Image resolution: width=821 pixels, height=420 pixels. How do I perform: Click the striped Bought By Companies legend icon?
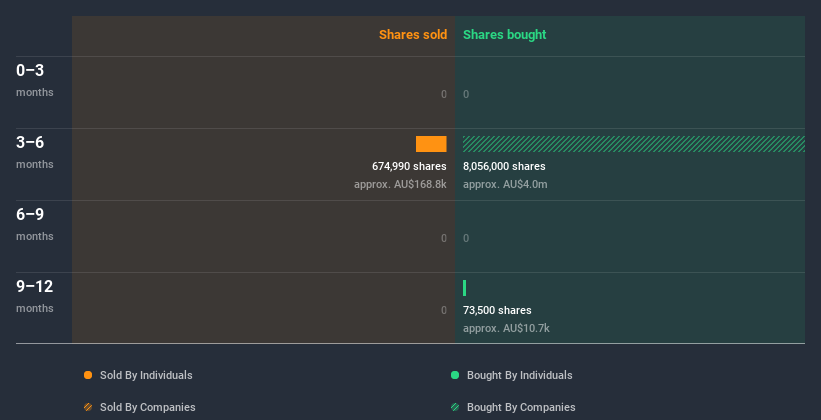pos(455,407)
